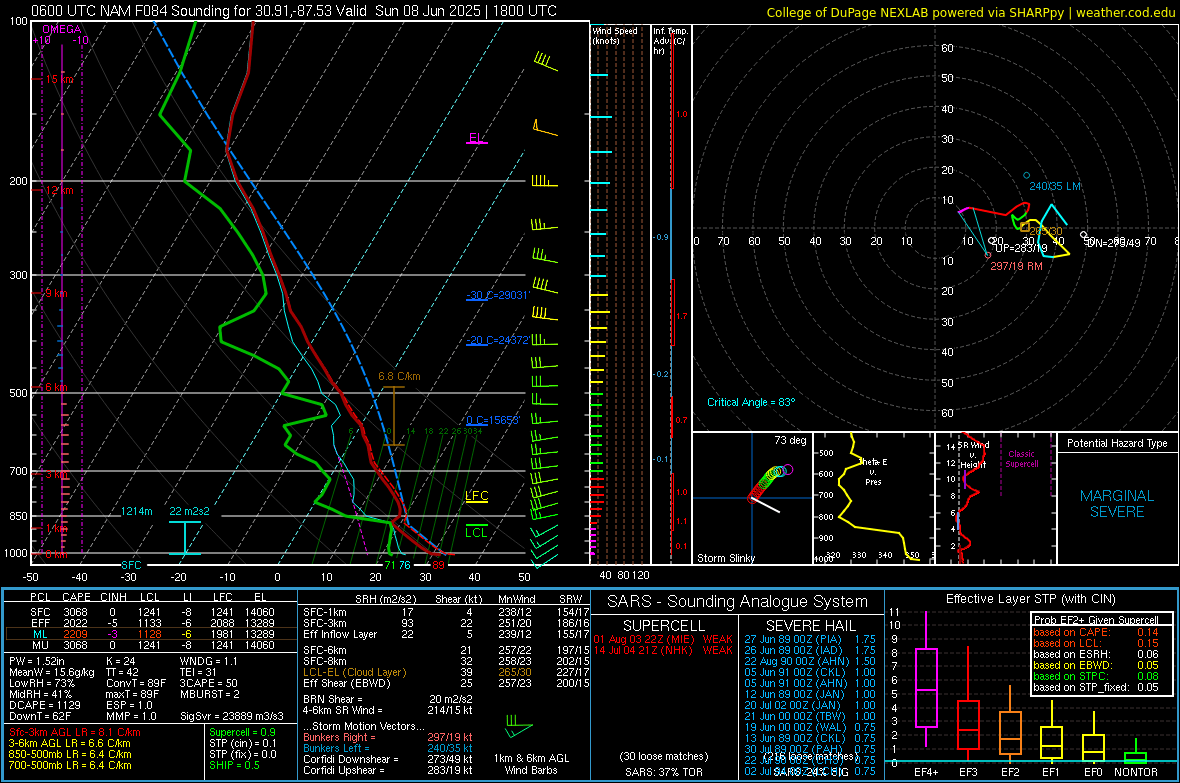Click the green LCL level marker
1180x783 pixels.
(476, 532)
